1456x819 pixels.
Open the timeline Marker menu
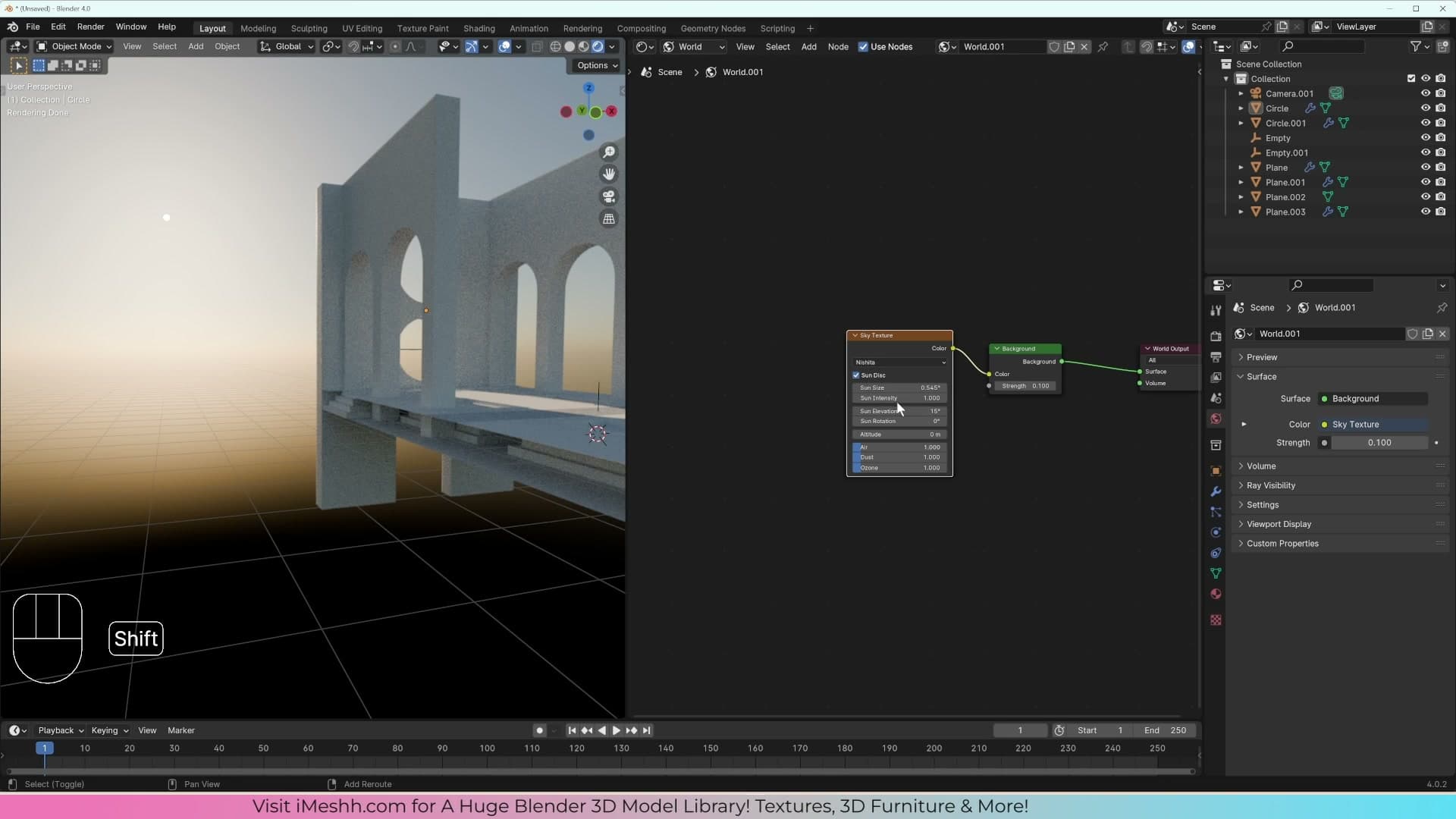pos(181,731)
